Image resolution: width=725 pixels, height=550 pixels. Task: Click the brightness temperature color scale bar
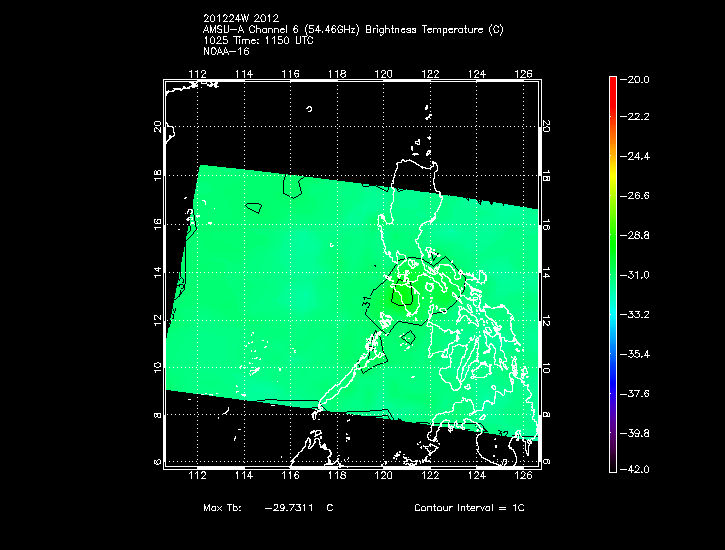[x=613, y=275]
